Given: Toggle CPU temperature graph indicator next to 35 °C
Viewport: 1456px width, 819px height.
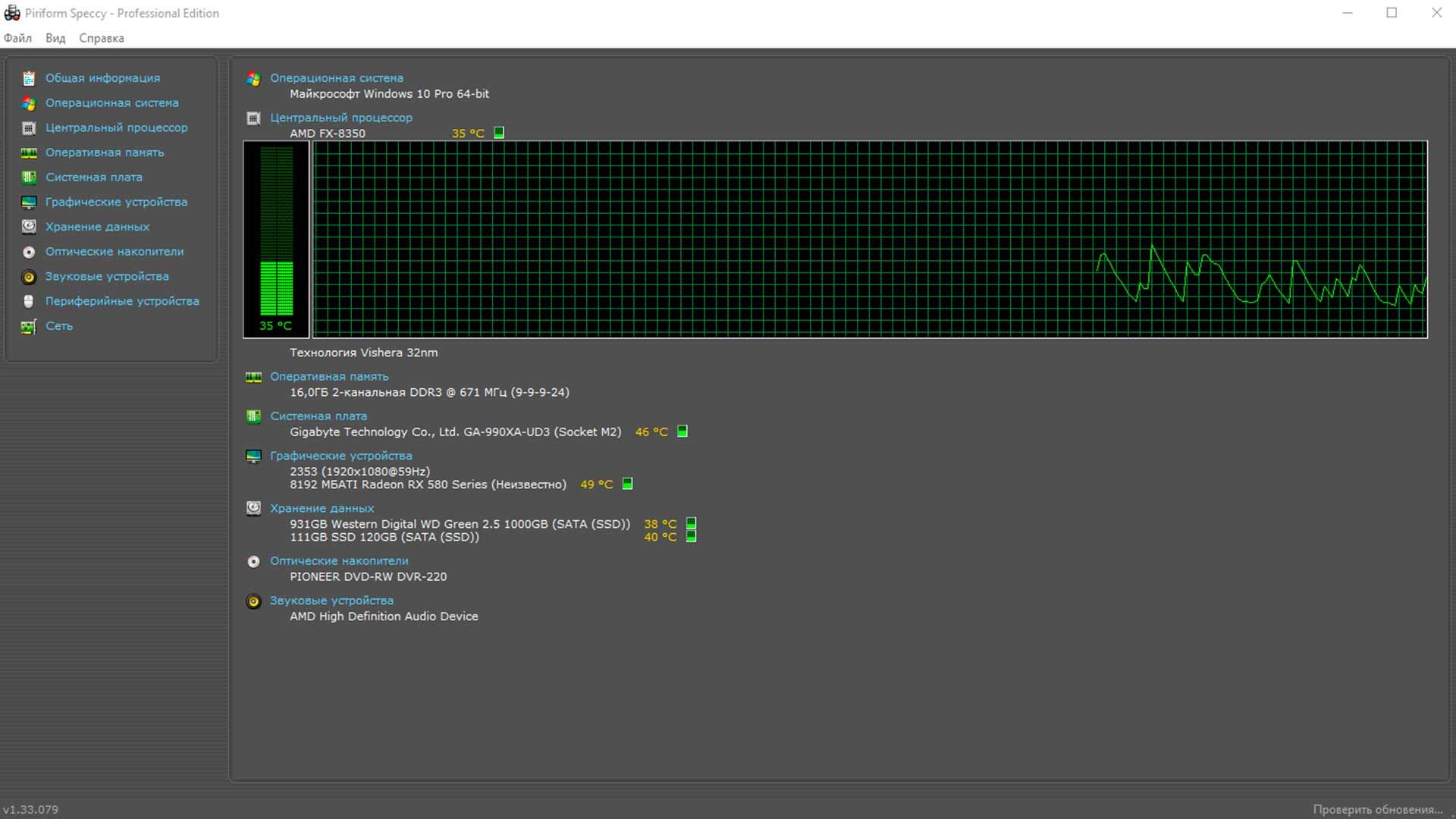Looking at the screenshot, I should pos(499,133).
